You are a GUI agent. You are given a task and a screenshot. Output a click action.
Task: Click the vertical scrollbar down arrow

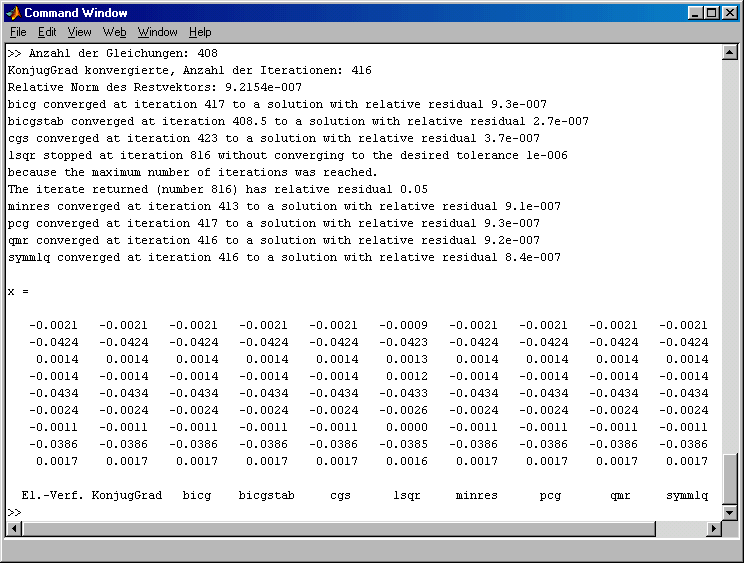pos(729,511)
